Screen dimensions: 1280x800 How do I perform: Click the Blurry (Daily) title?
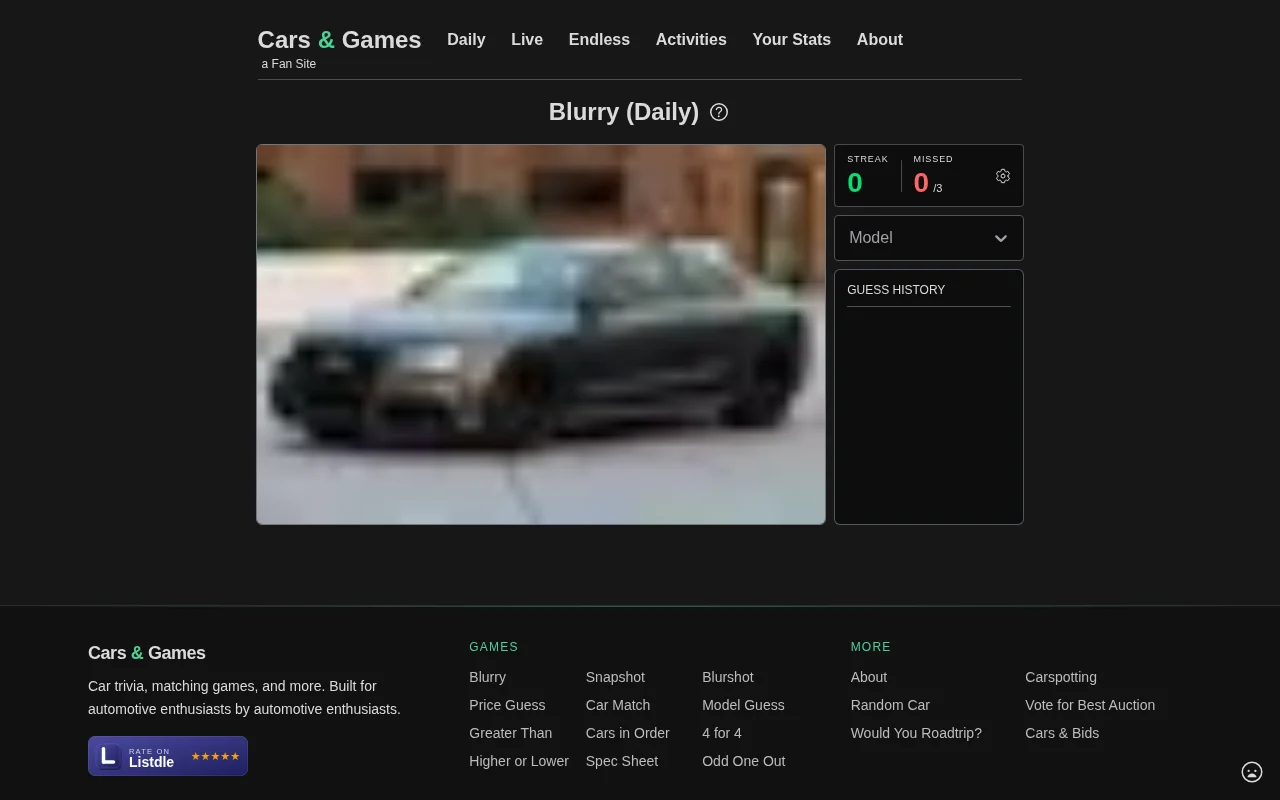pyautogui.click(x=624, y=112)
